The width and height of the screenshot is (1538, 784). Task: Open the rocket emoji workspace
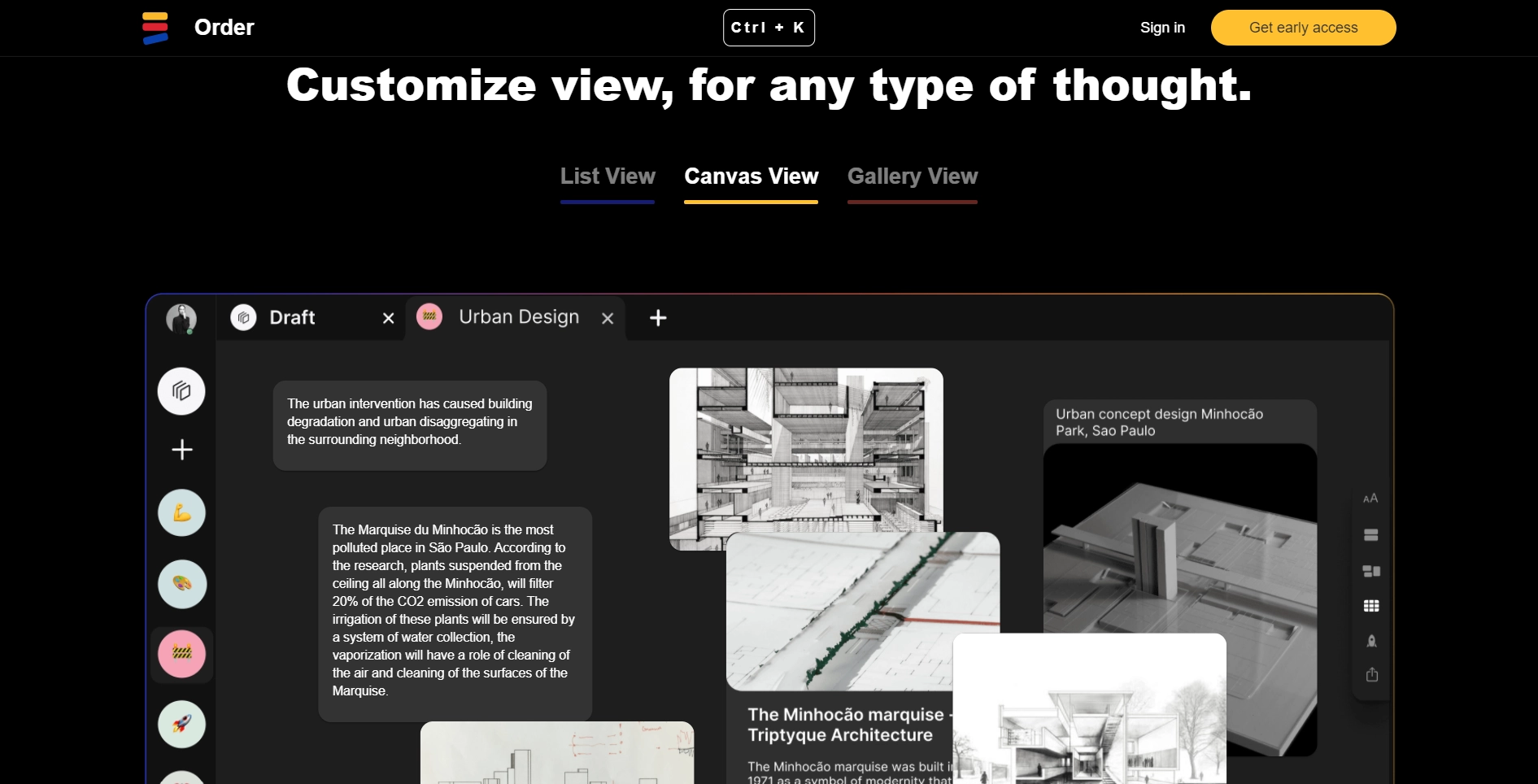[181, 724]
